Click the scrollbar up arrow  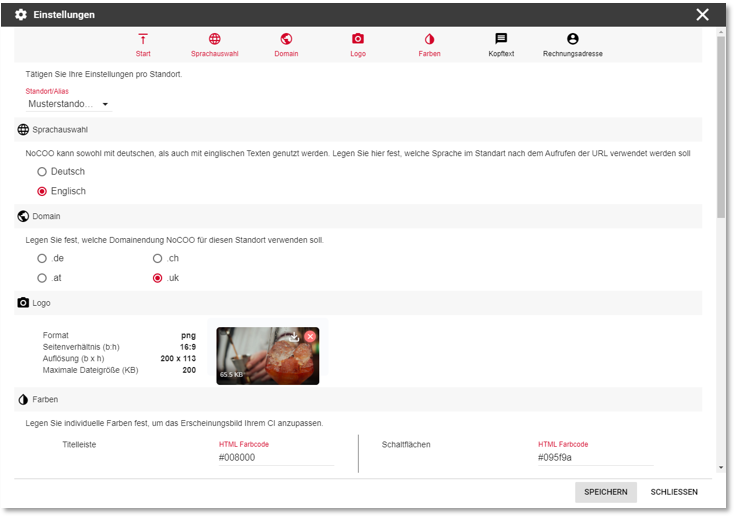click(721, 32)
